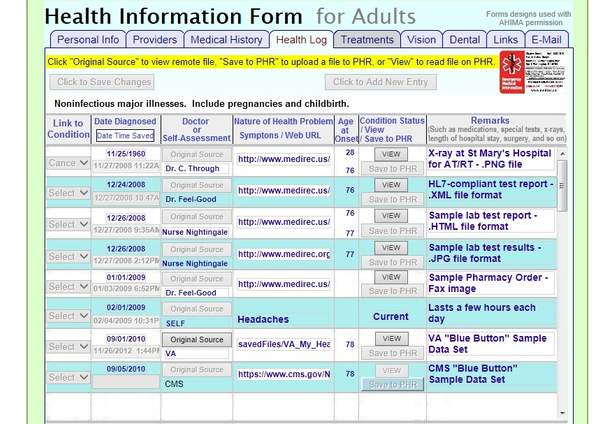This screenshot has width=615, height=424.
Task: Select the Health Log tab
Action: (301, 40)
